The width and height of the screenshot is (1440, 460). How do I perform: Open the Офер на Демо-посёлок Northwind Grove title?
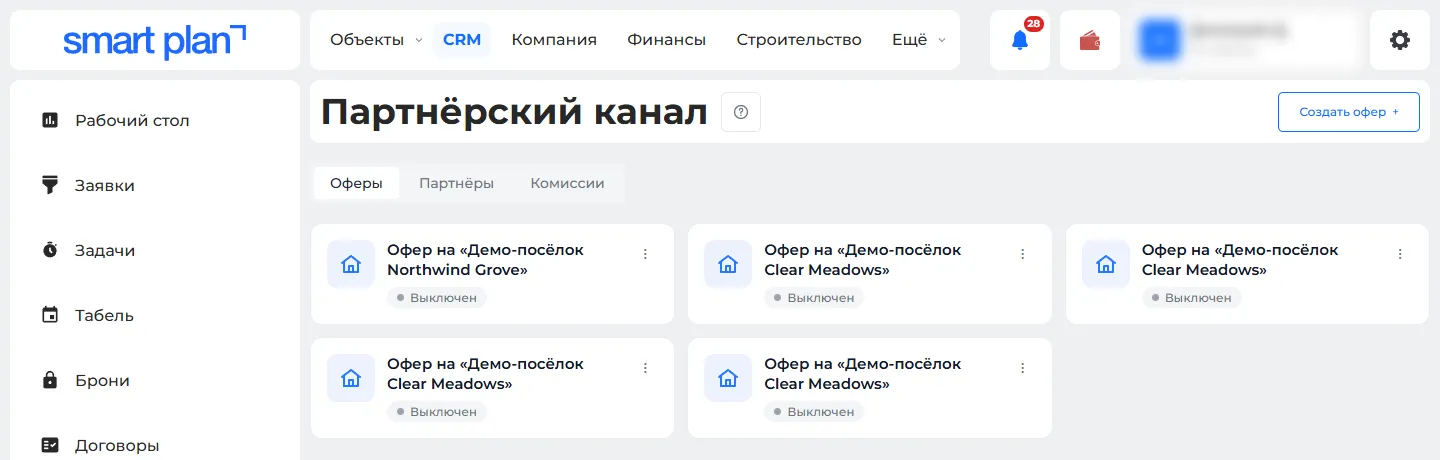[x=486, y=260]
